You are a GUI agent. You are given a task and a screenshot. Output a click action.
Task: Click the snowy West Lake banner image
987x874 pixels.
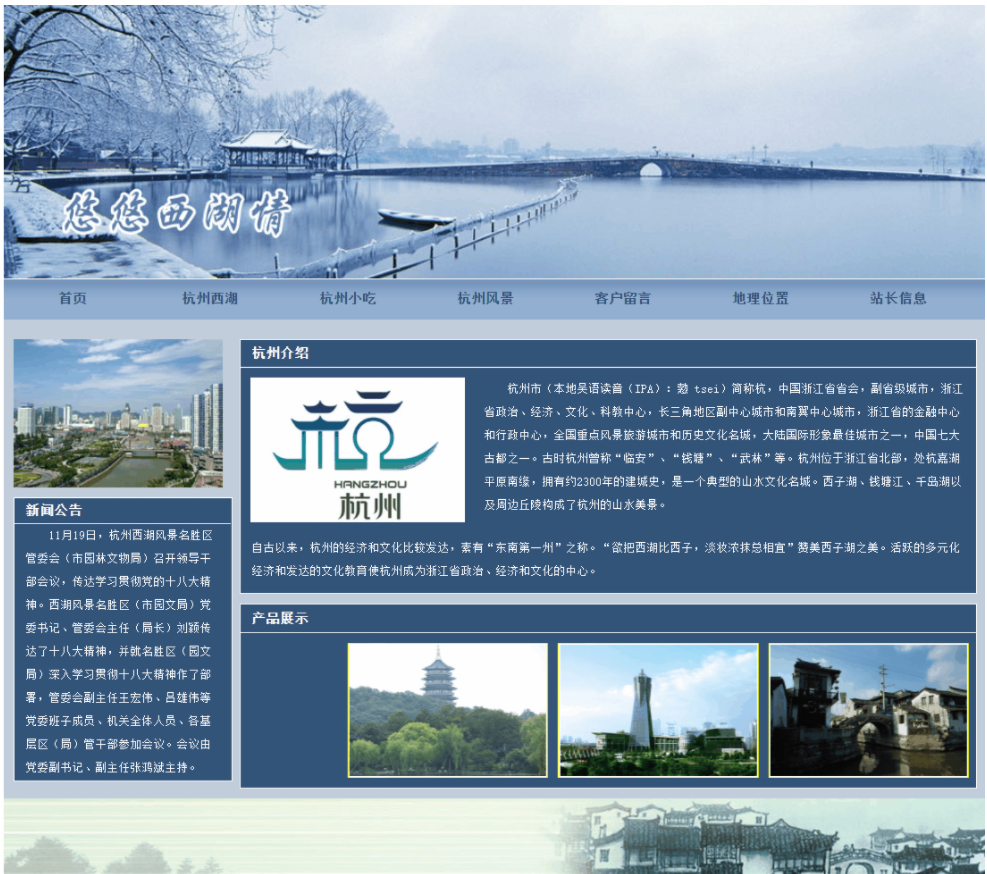coord(494,142)
